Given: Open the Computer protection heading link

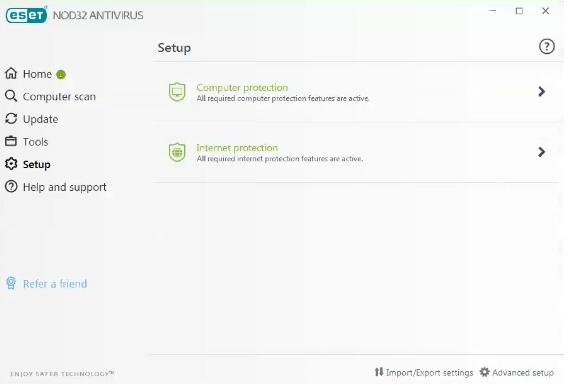Looking at the screenshot, I should [242, 88].
